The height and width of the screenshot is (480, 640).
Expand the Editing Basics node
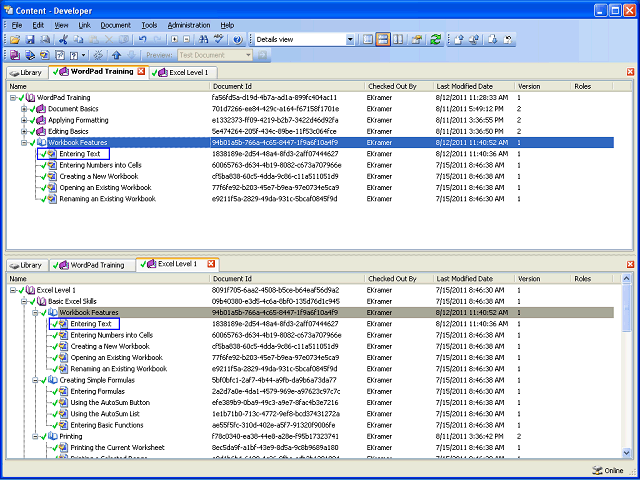click(24, 131)
